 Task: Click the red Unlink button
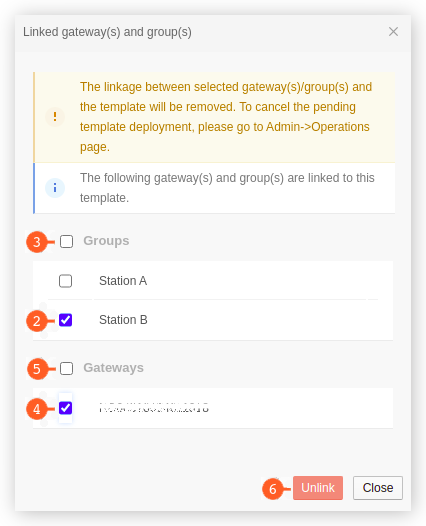pyautogui.click(x=318, y=488)
